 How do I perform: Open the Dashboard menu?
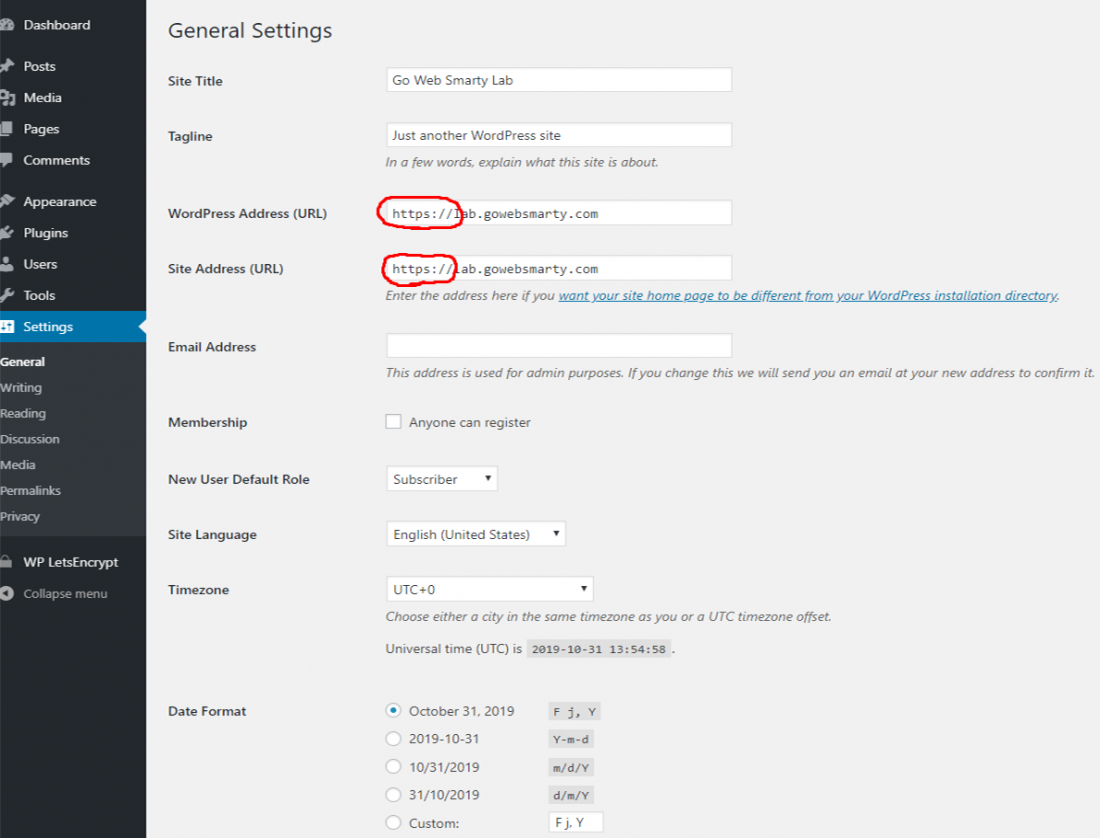(x=57, y=25)
